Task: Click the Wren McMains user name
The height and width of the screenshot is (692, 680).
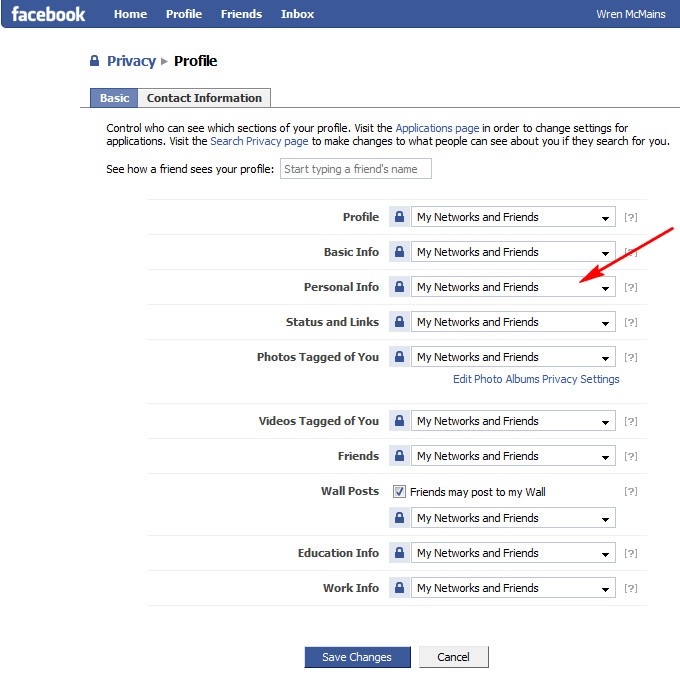Action: pyautogui.click(x=631, y=14)
